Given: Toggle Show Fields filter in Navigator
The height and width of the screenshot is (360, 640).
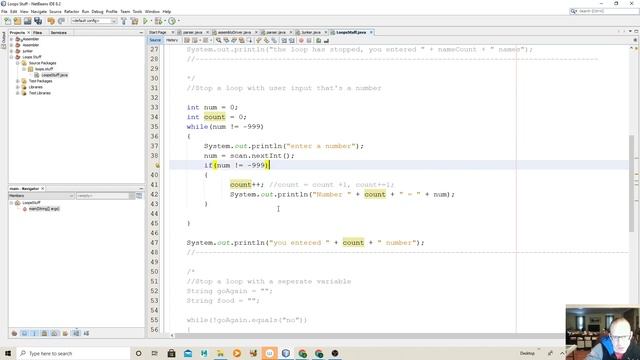Looking at the screenshot, I should pyautogui.click(x=24, y=333).
